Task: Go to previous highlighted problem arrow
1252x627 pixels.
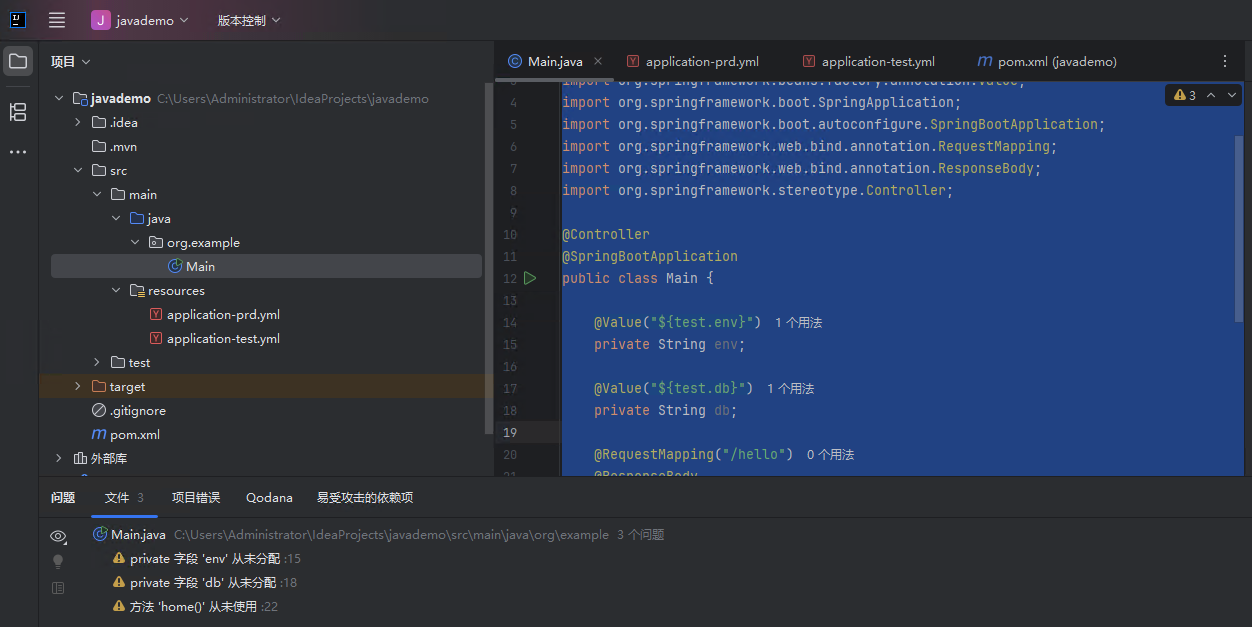Action: pos(1211,95)
